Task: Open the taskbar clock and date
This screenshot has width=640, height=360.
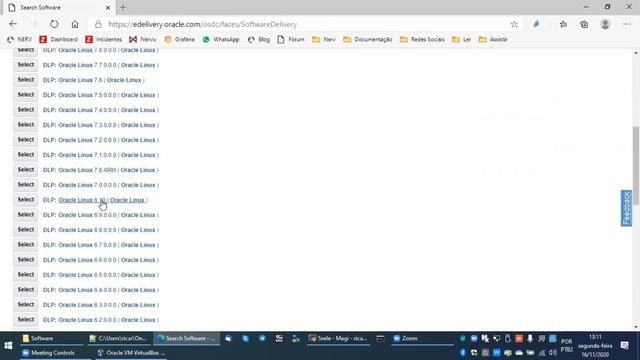Action: tap(595, 346)
